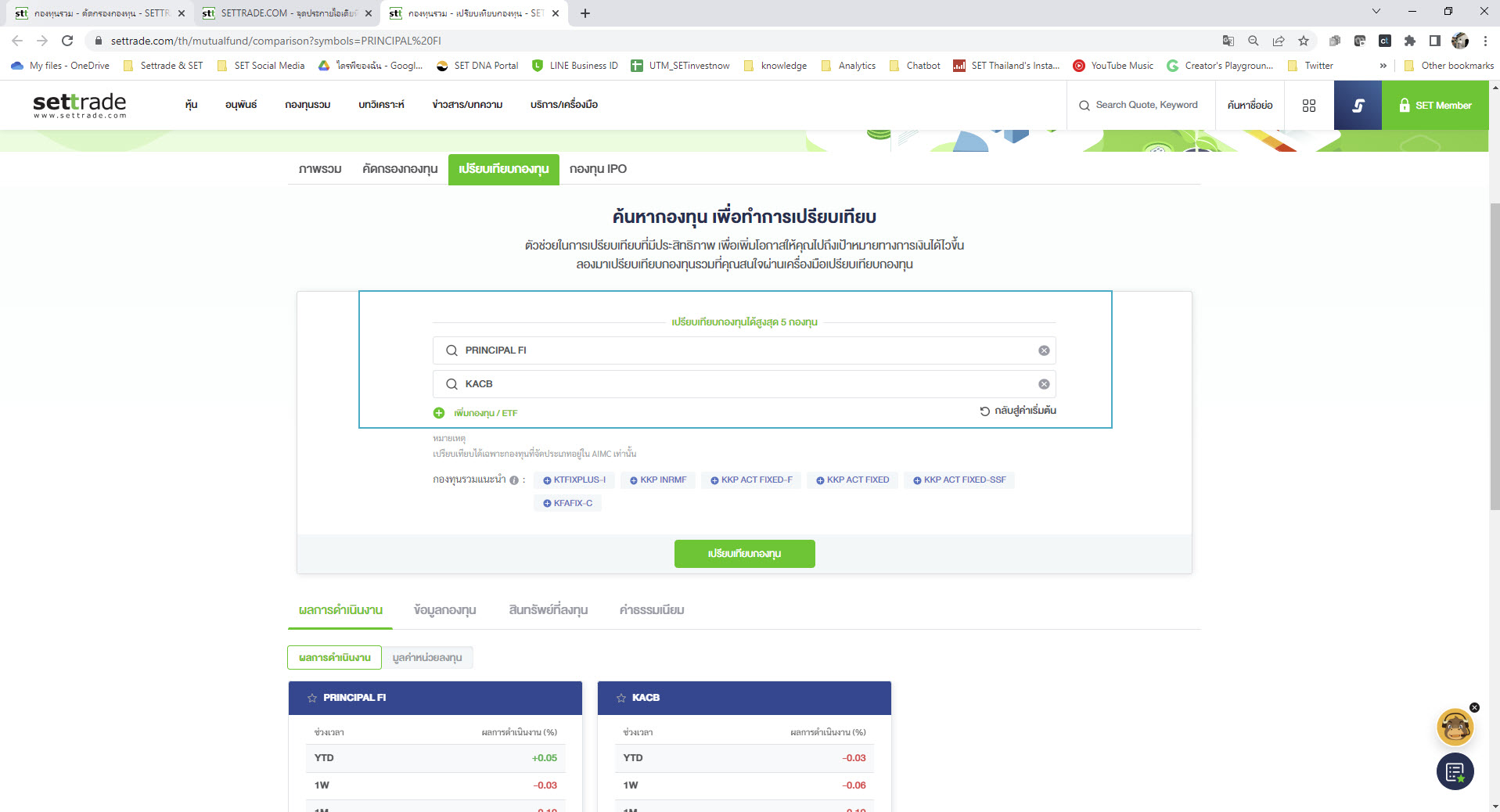
Task: Open the Chrome profile avatar menu
Action: tap(1462, 40)
